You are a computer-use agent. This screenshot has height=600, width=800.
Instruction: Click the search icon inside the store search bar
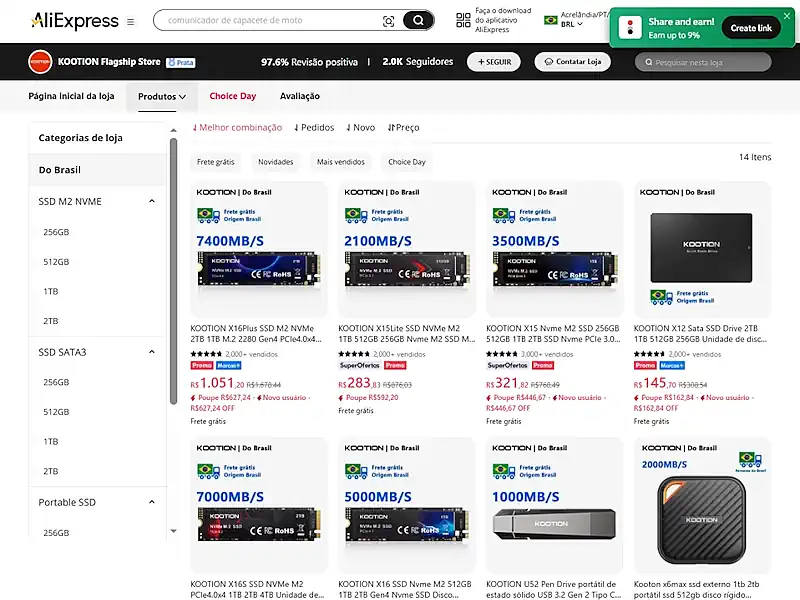coord(650,62)
